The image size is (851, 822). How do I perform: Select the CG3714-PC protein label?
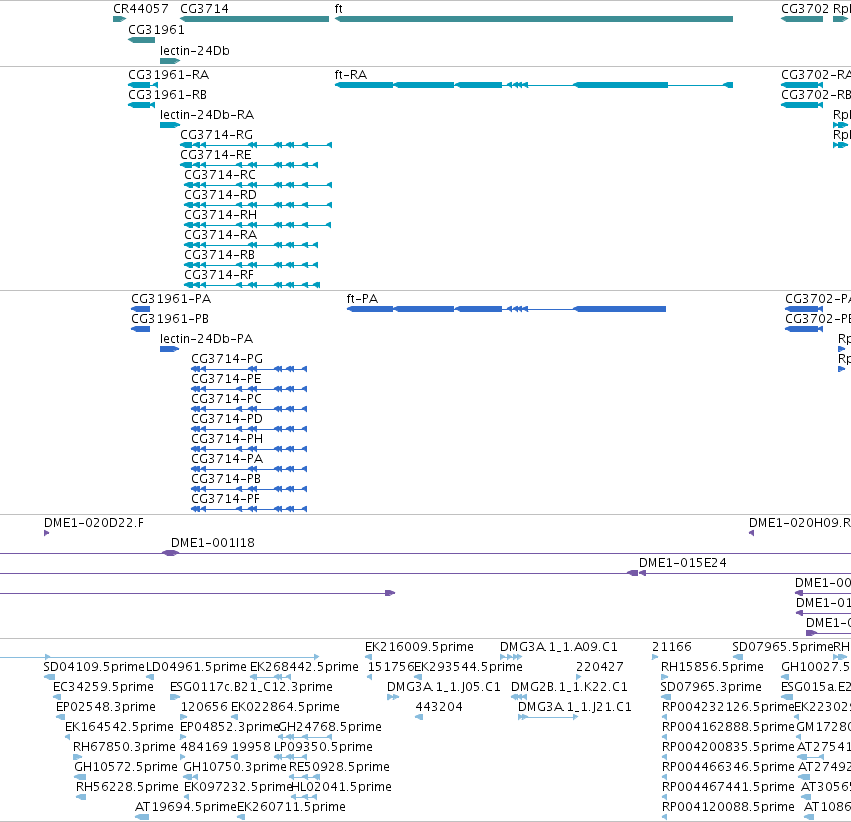click(226, 399)
